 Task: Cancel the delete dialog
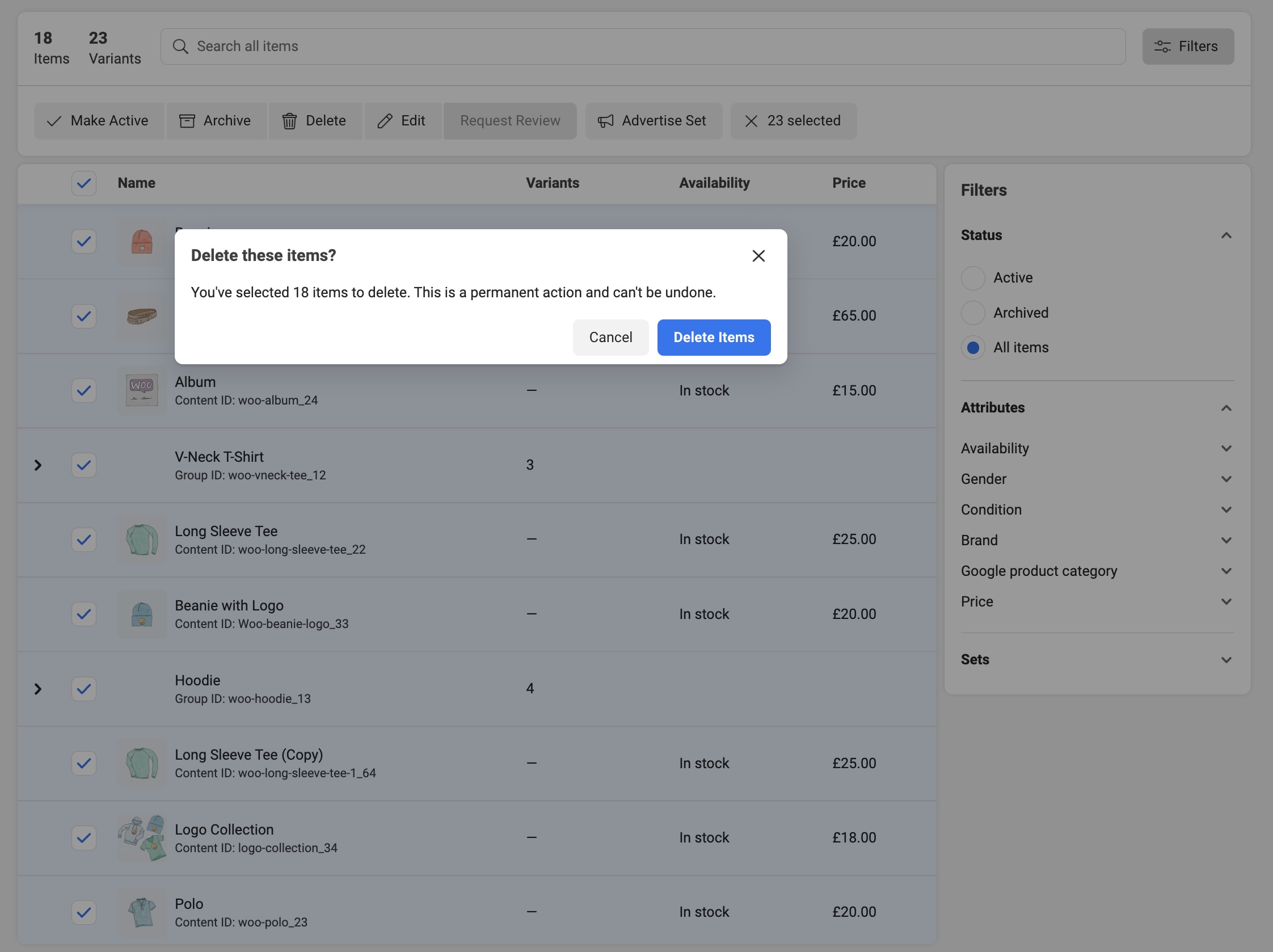pos(610,338)
